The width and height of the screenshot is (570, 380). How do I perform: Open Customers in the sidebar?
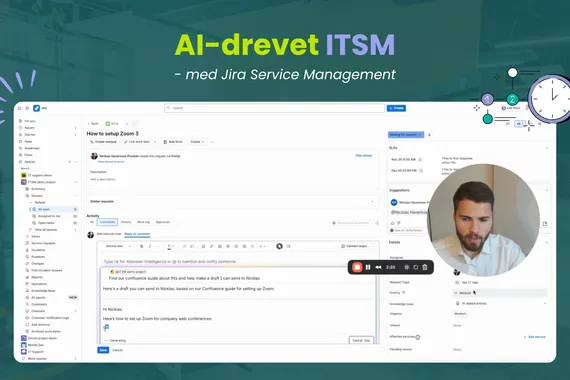(39, 304)
